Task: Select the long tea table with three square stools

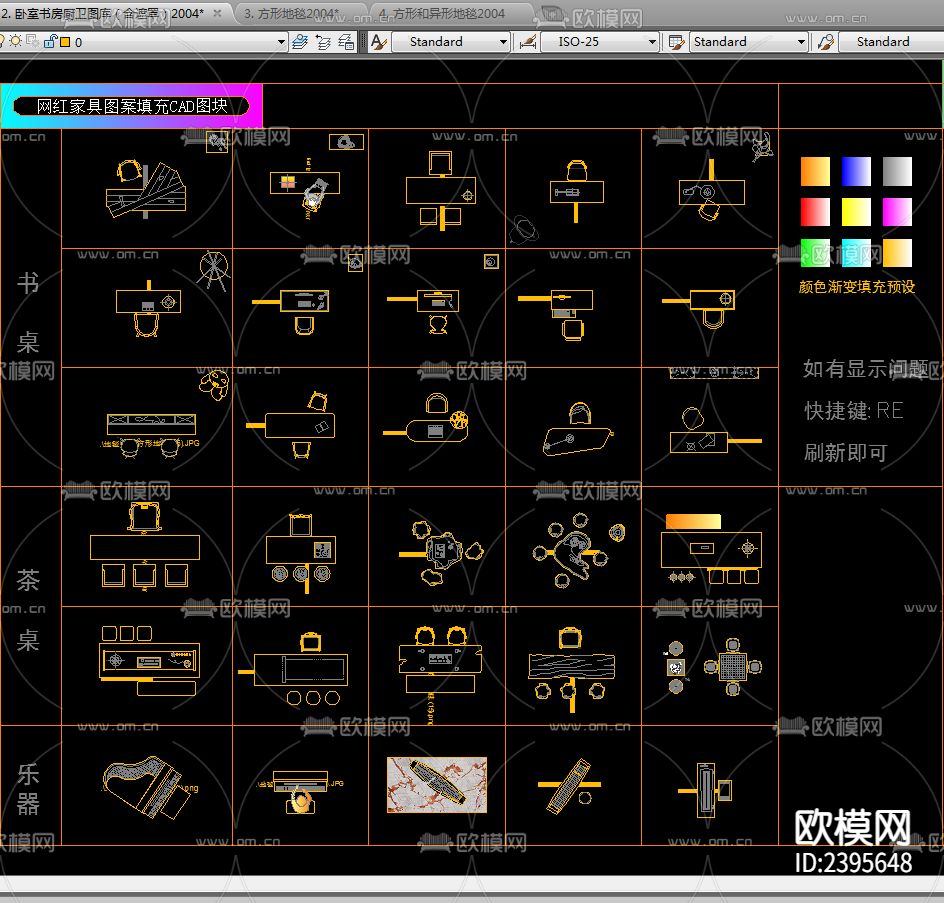Action: point(144,545)
